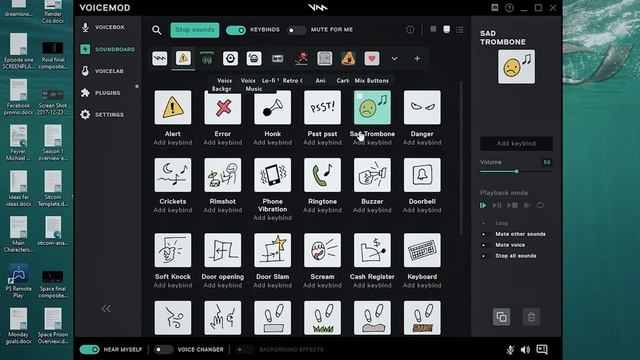Image resolution: width=640 pixels, height=360 pixels.
Task: Click the delete sound trash icon
Action: [x=531, y=317]
